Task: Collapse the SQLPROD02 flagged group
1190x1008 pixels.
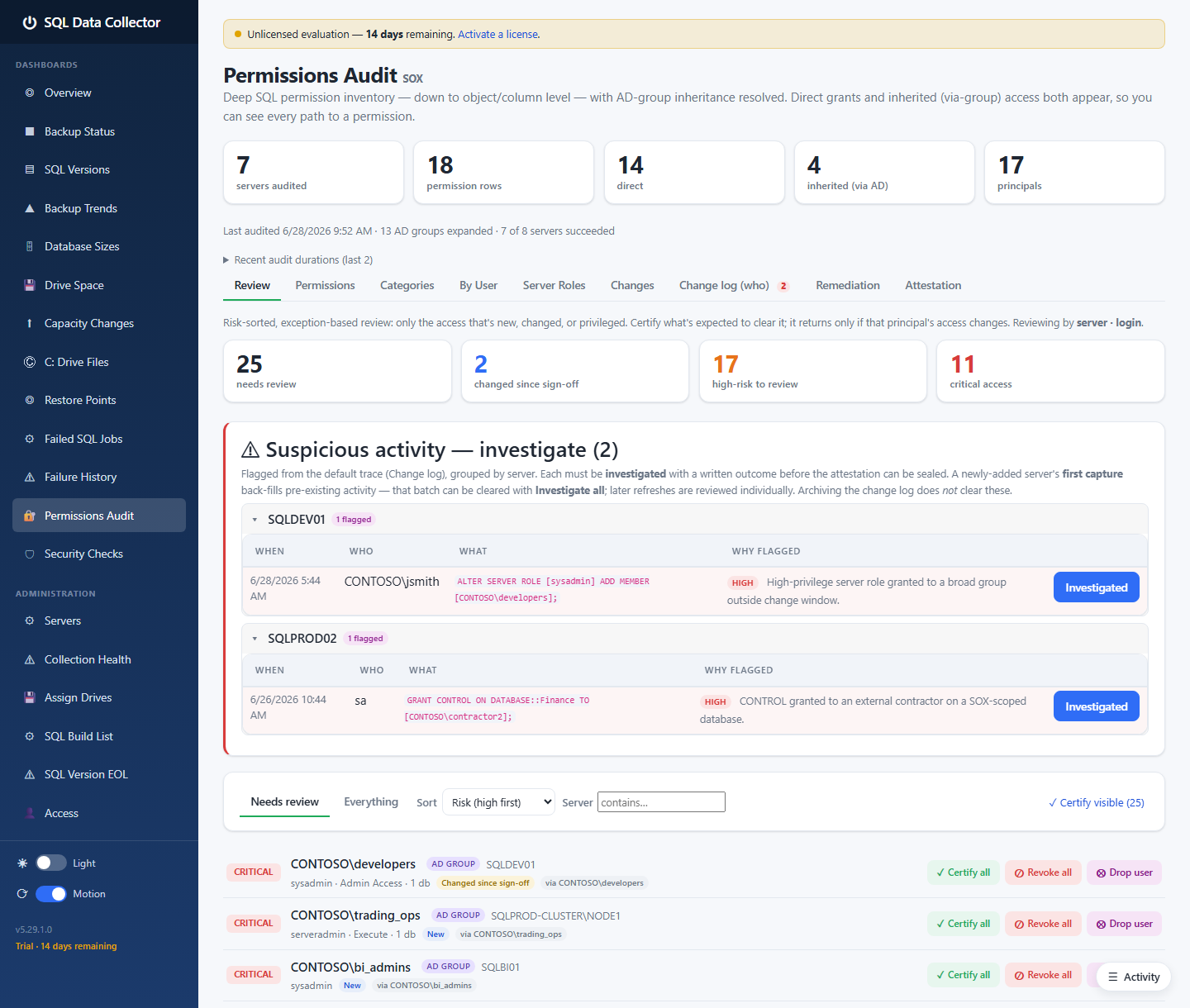Action: (255, 639)
